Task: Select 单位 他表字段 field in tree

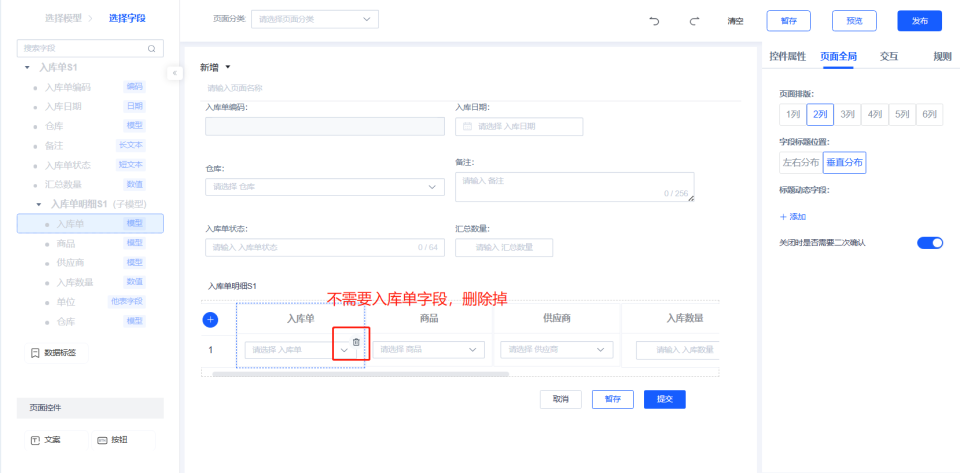Action: [x=90, y=302]
